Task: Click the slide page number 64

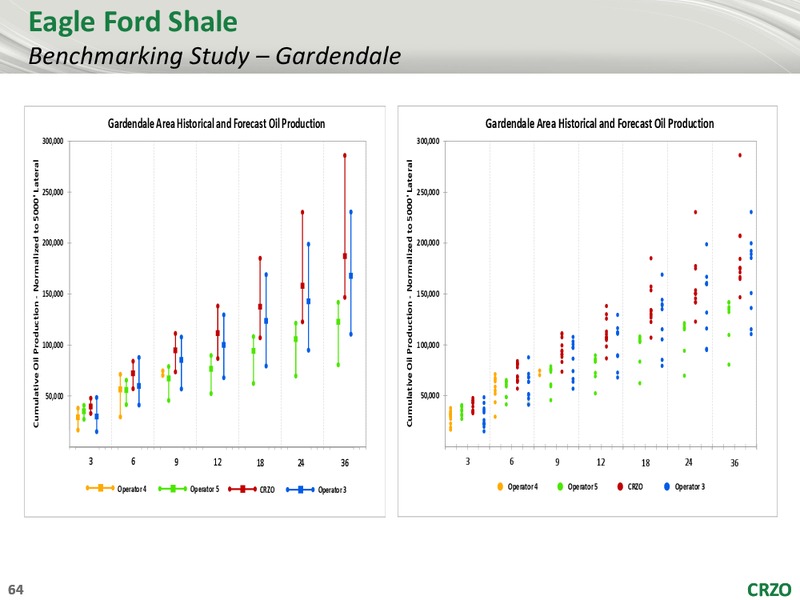Action: [16, 589]
